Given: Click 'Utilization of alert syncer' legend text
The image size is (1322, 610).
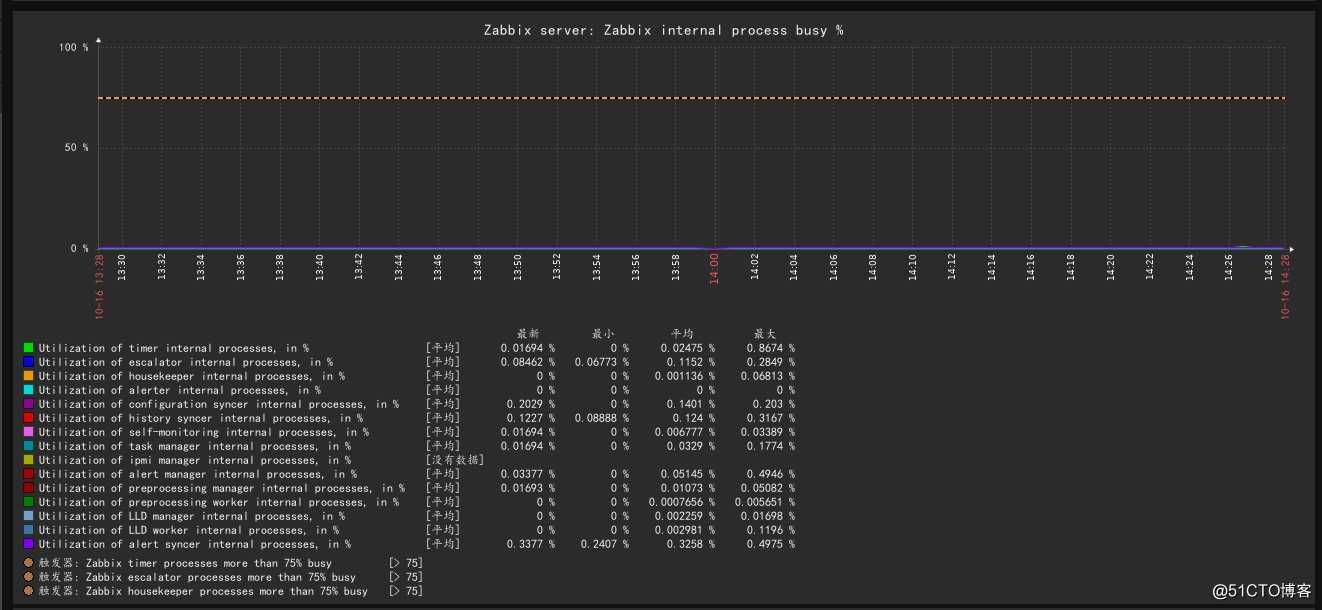Looking at the screenshot, I should 195,544.
